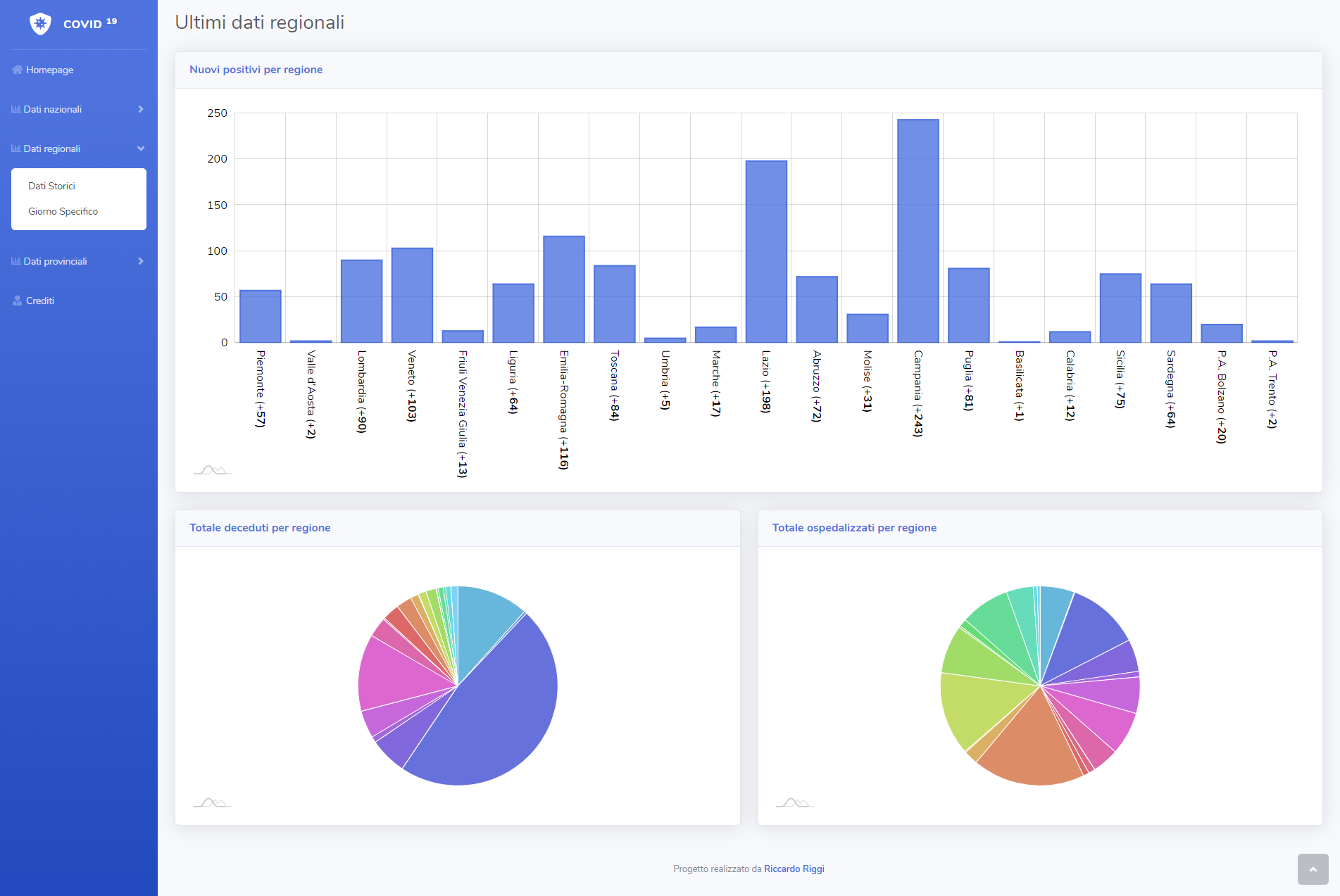Viewport: 1340px width, 896px height.
Task: Click the Piemonte bar
Action: point(260,316)
